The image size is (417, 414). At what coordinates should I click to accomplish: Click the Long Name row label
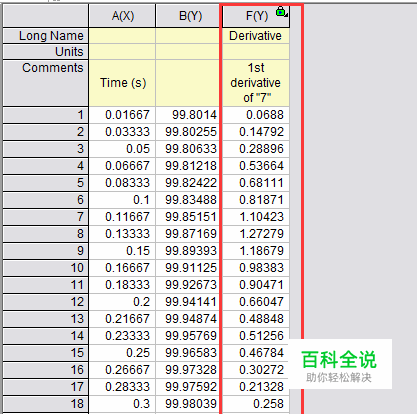pos(46,36)
